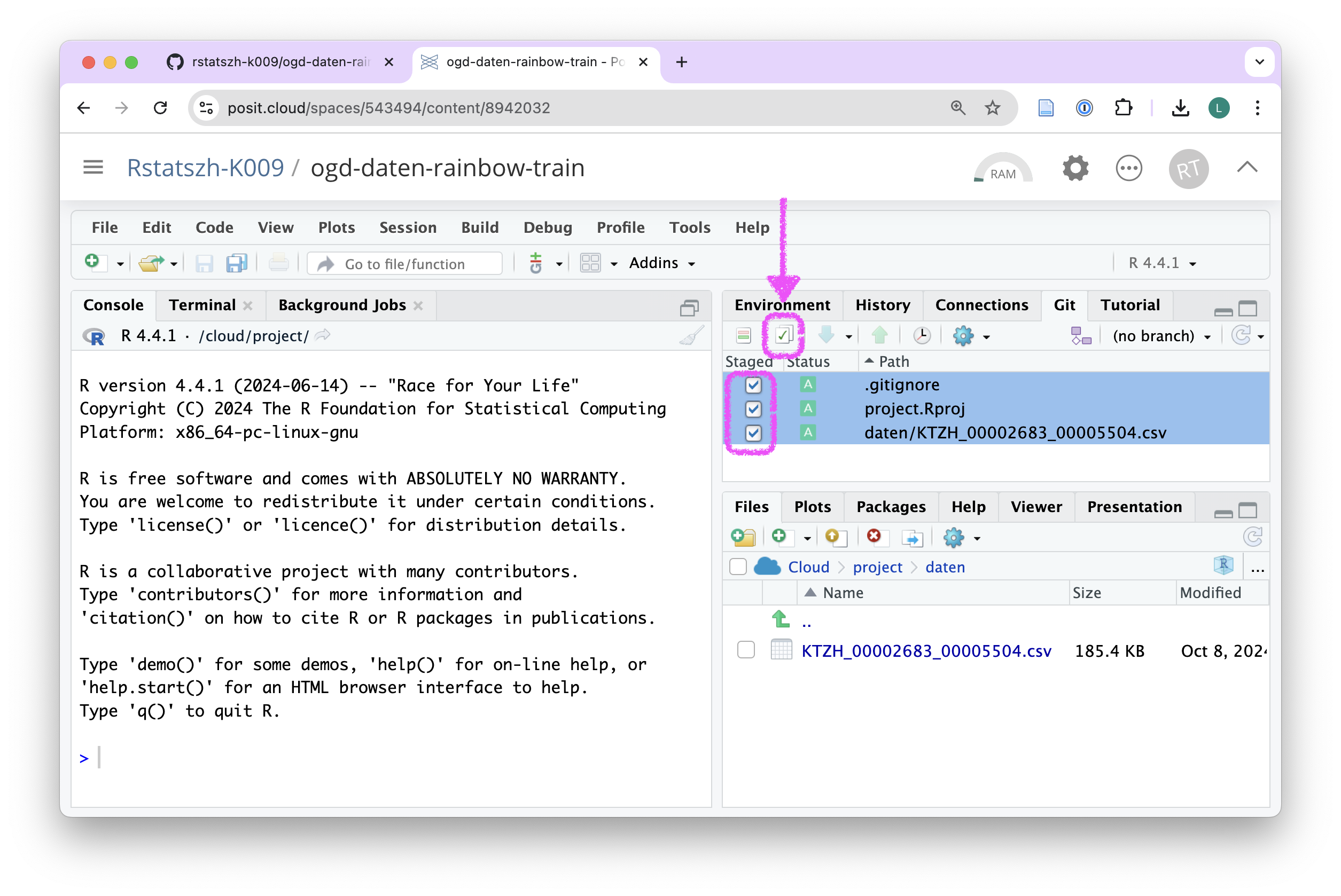
Task: Click the browser Extensions puzzle icon
Action: pyautogui.click(x=1122, y=108)
